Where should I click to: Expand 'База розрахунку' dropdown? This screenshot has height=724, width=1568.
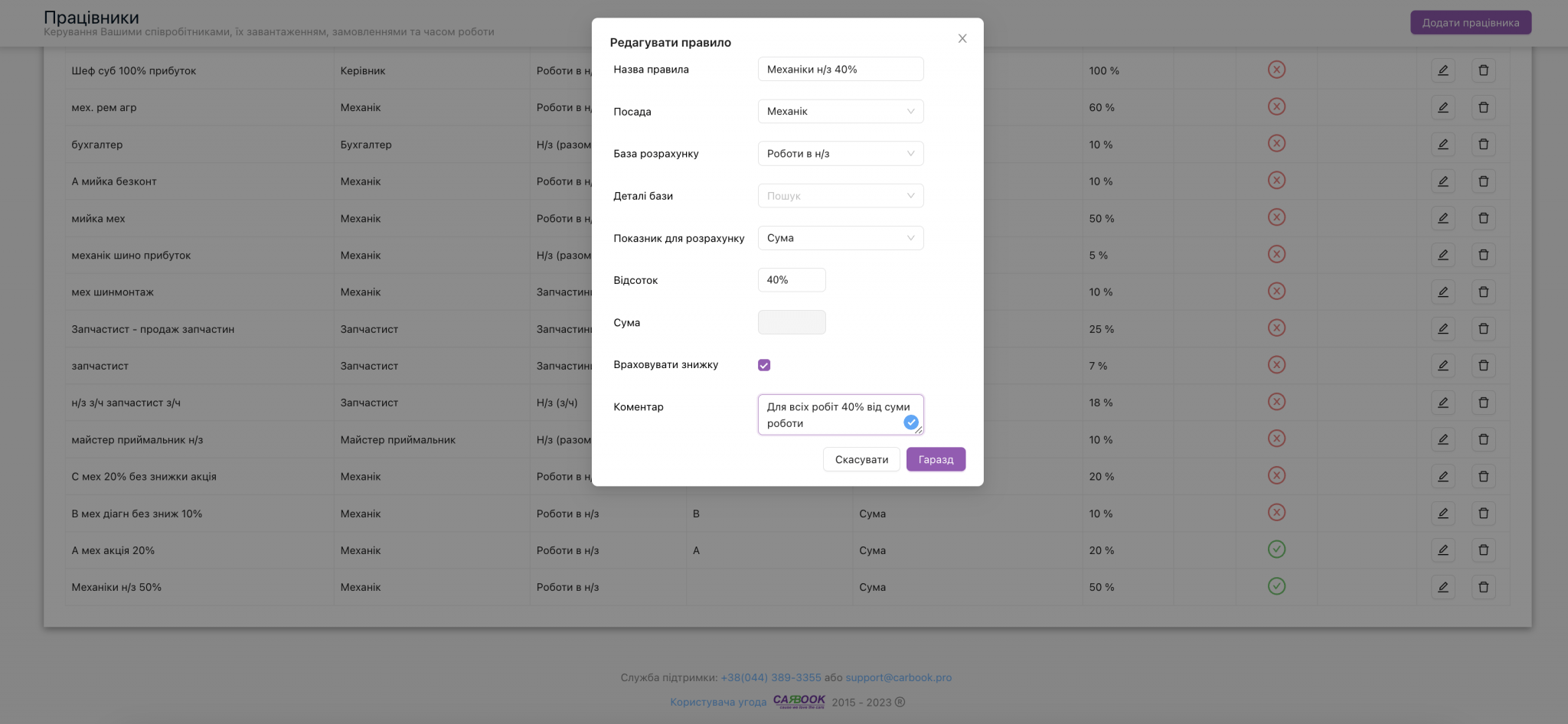pyautogui.click(x=840, y=154)
